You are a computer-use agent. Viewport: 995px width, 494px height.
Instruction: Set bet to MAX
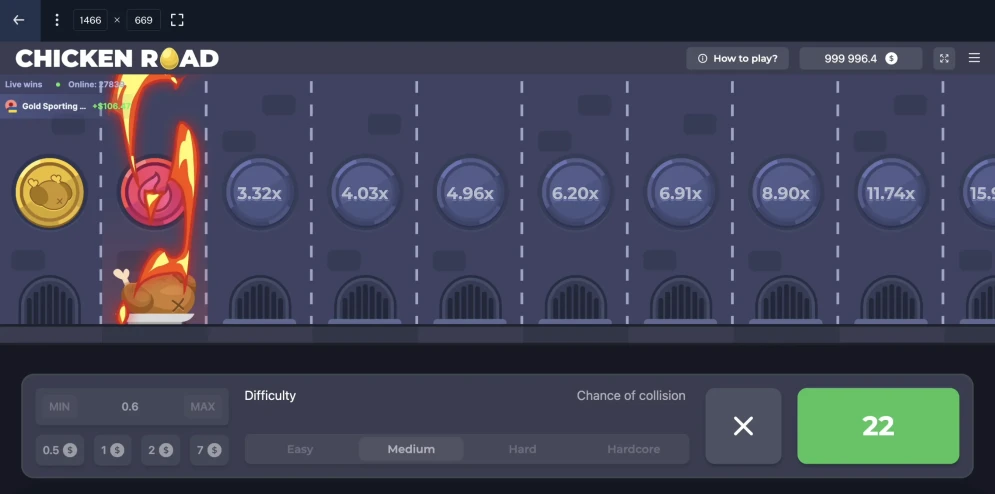coord(203,406)
